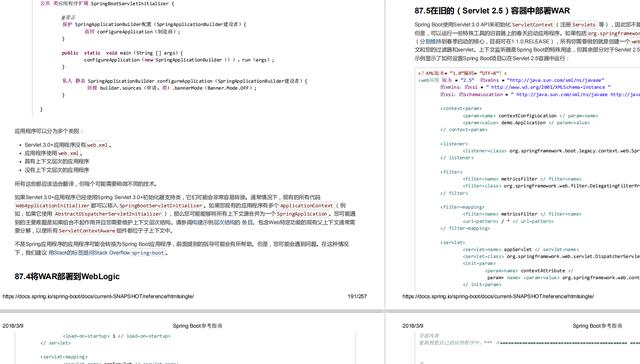640x364 pixels.
Task: Click SpringBootServletInitializer in the paragraph
Action: pyautogui.click(x=161, y=206)
